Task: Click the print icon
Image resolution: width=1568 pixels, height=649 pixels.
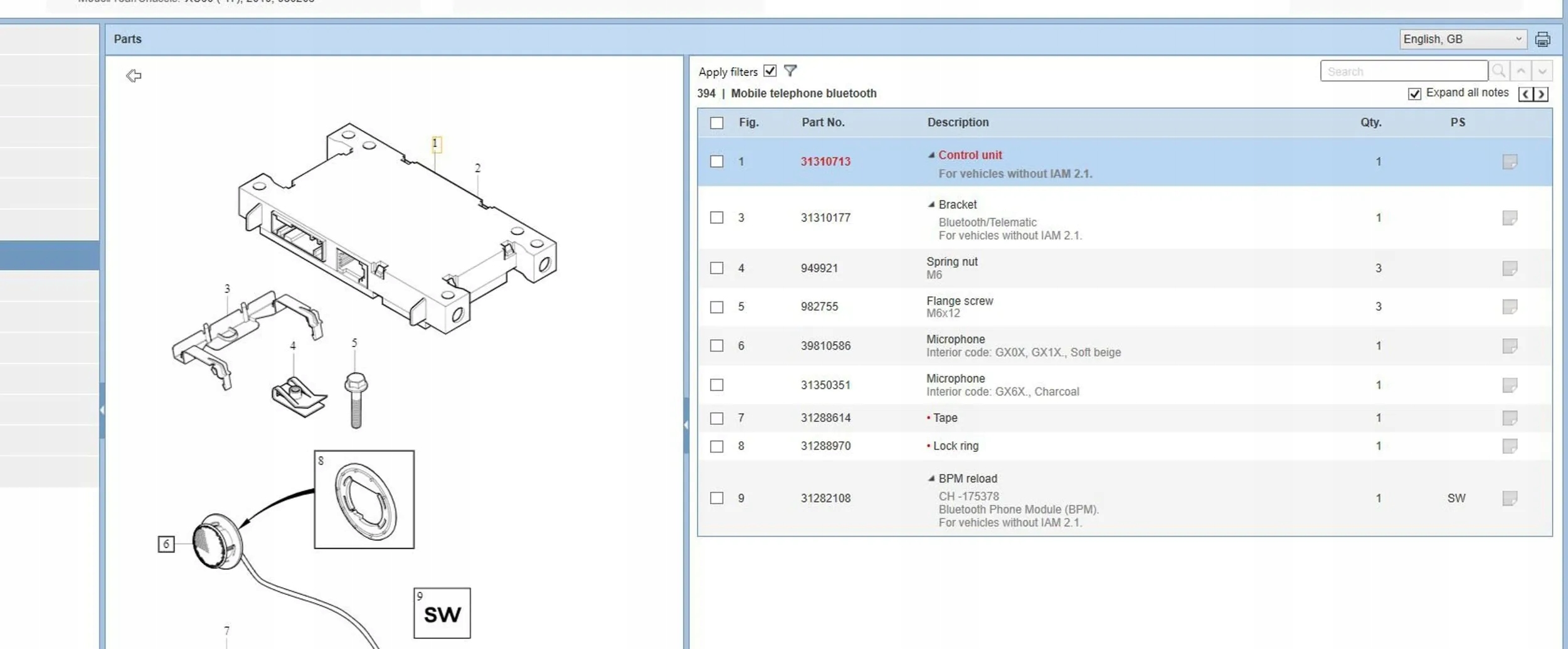Action: (x=1542, y=39)
